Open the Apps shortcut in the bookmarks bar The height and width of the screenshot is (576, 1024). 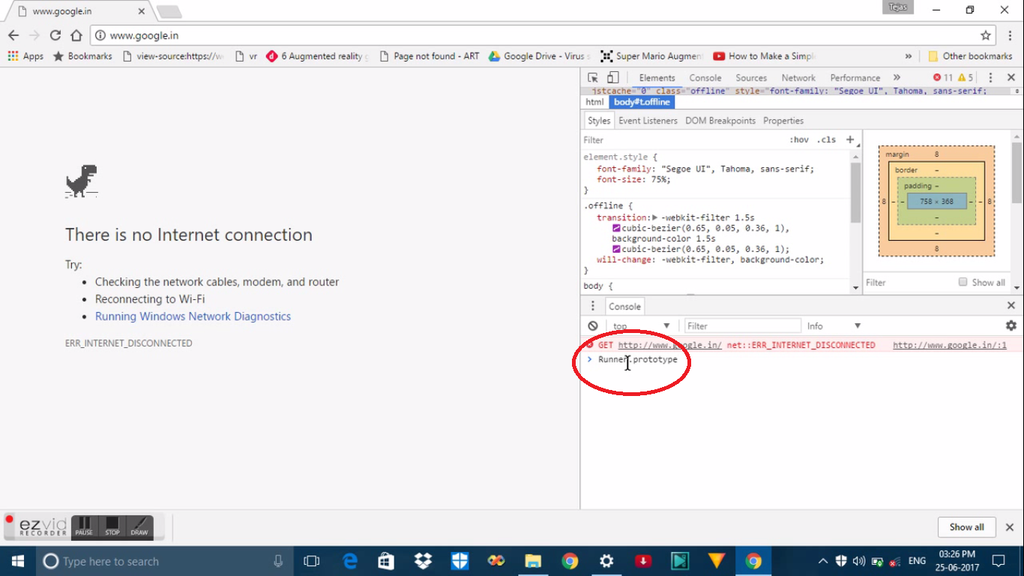(x=25, y=56)
